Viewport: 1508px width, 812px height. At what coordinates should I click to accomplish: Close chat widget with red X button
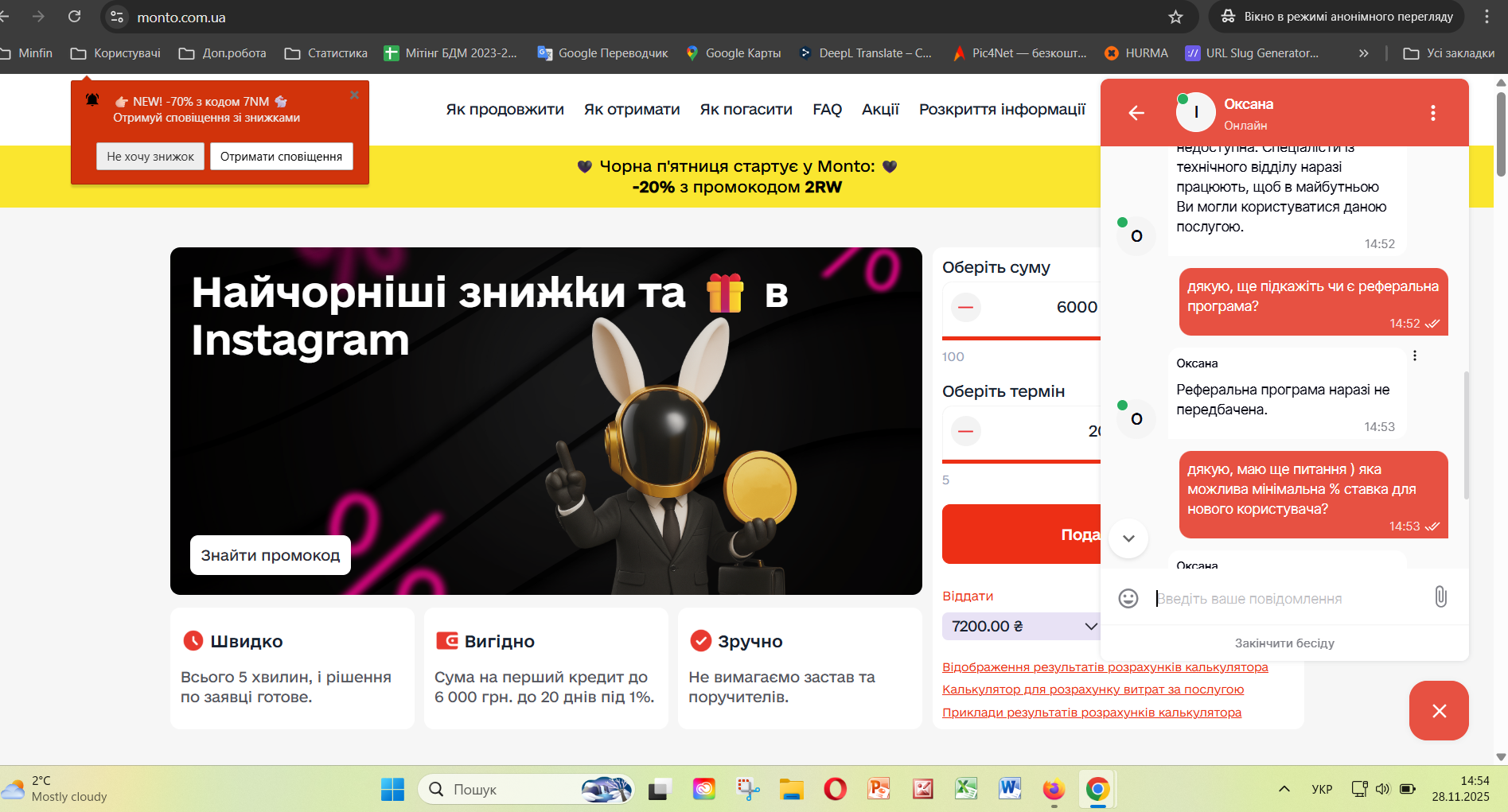coord(1439,710)
